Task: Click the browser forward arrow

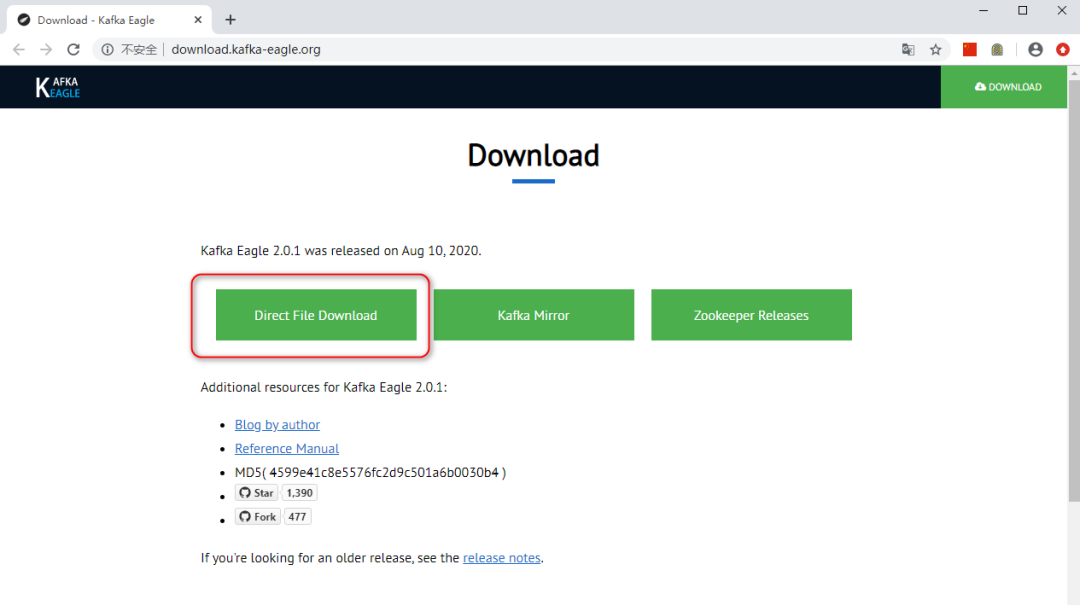Action: click(x=45, y=50)
